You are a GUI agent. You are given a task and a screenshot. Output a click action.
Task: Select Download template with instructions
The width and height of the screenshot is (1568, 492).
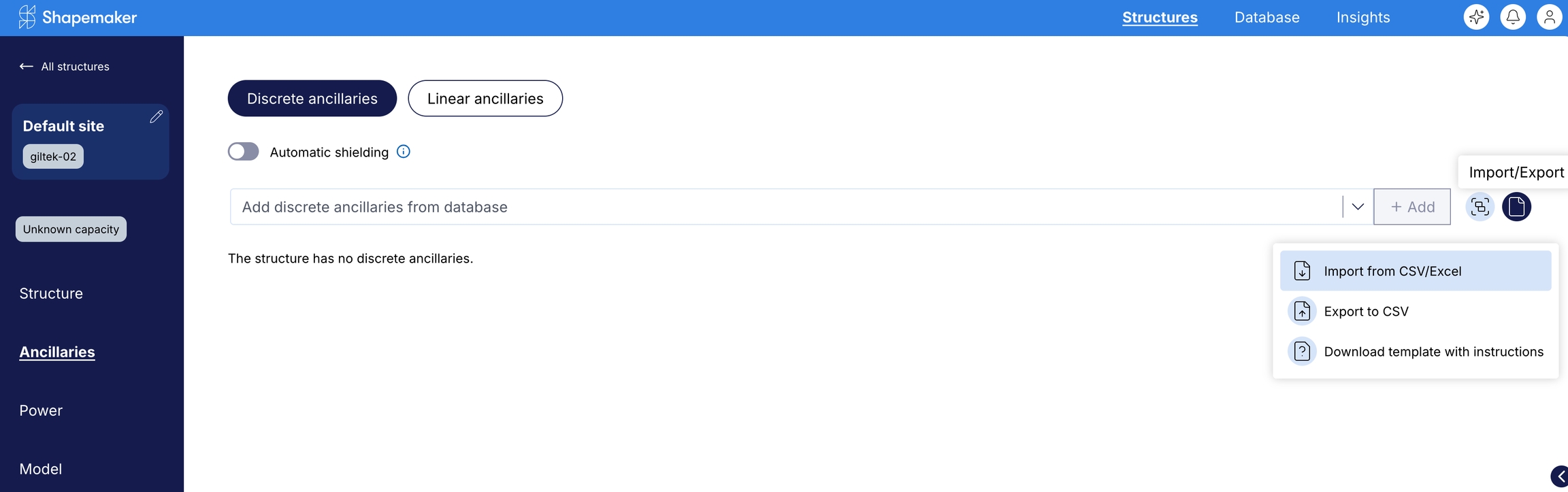[x=1433, y=352]
